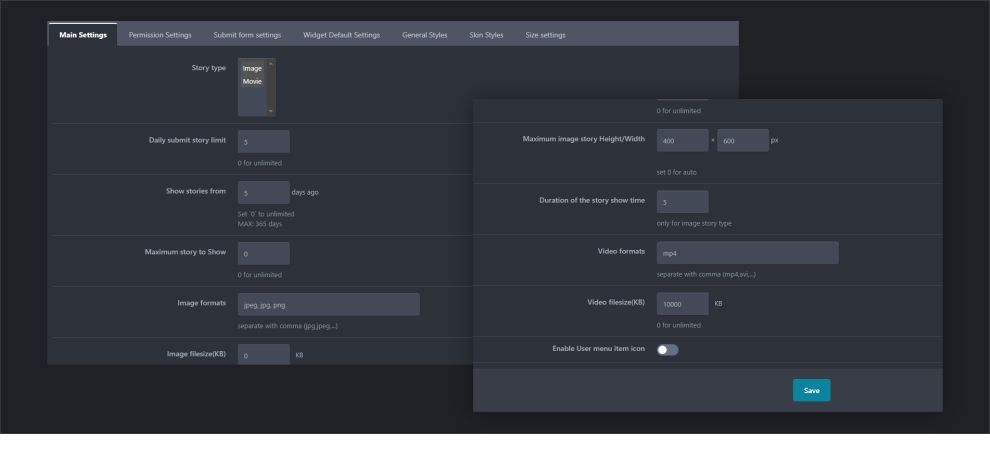
Task: Click the maximum image width field showing 600
Action: point(743,140)
